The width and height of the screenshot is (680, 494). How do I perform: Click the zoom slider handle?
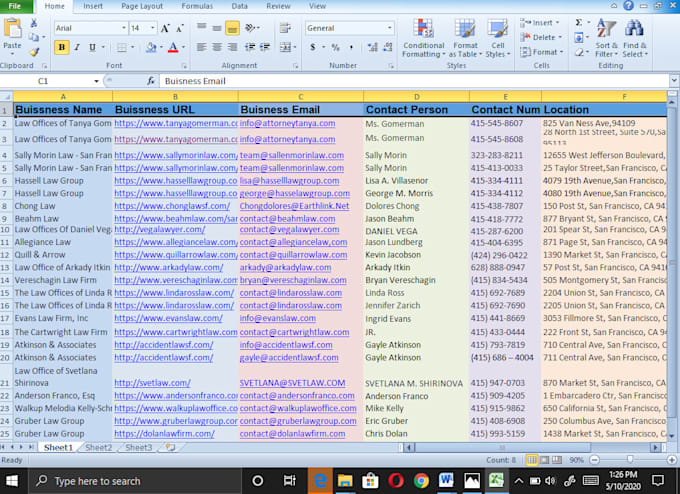(630, 459)
